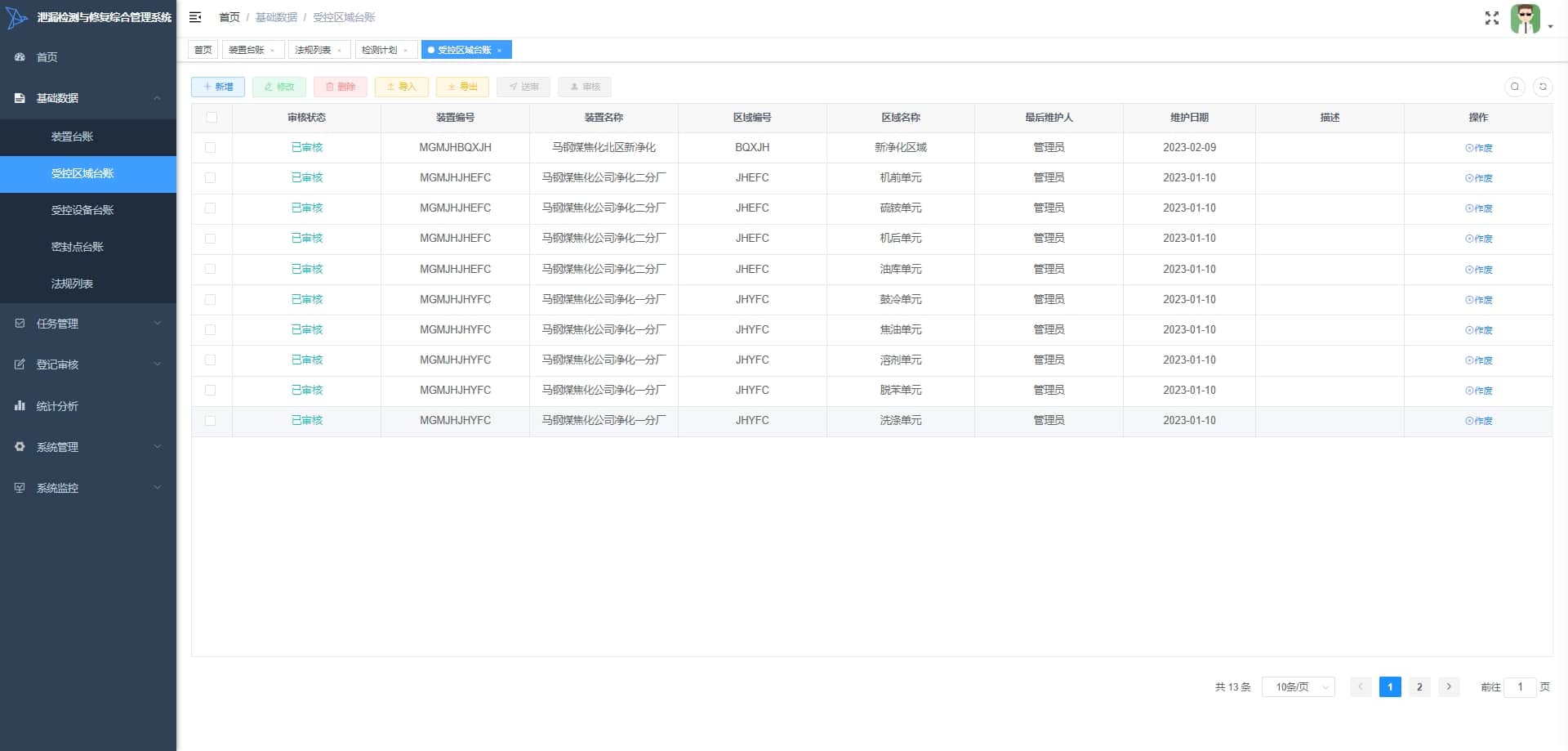The height and width of the screenshot is (751, 1568).
Task: Select the checkbox for the 鼓冷单元 row
Action: pyautogui.click(x=211, y=300)
